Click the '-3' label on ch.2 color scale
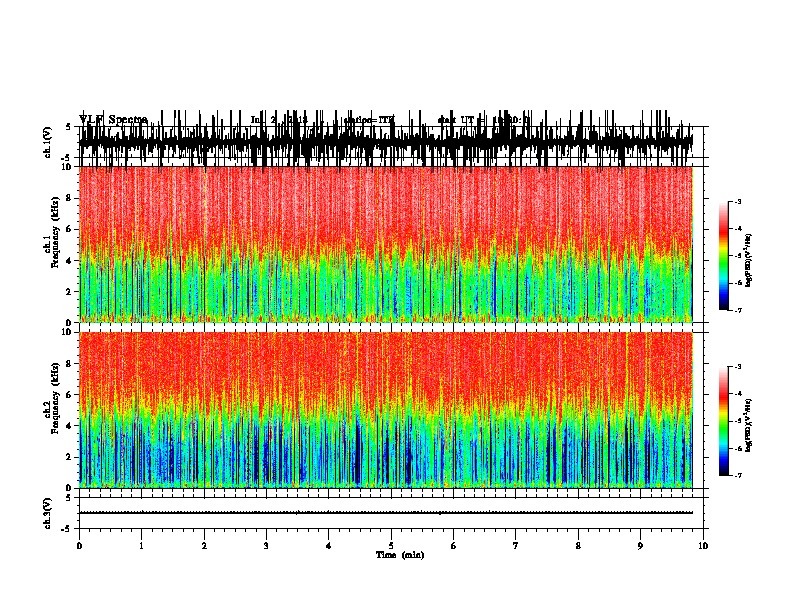Screen dimensions: 792x612 [737, 367]
